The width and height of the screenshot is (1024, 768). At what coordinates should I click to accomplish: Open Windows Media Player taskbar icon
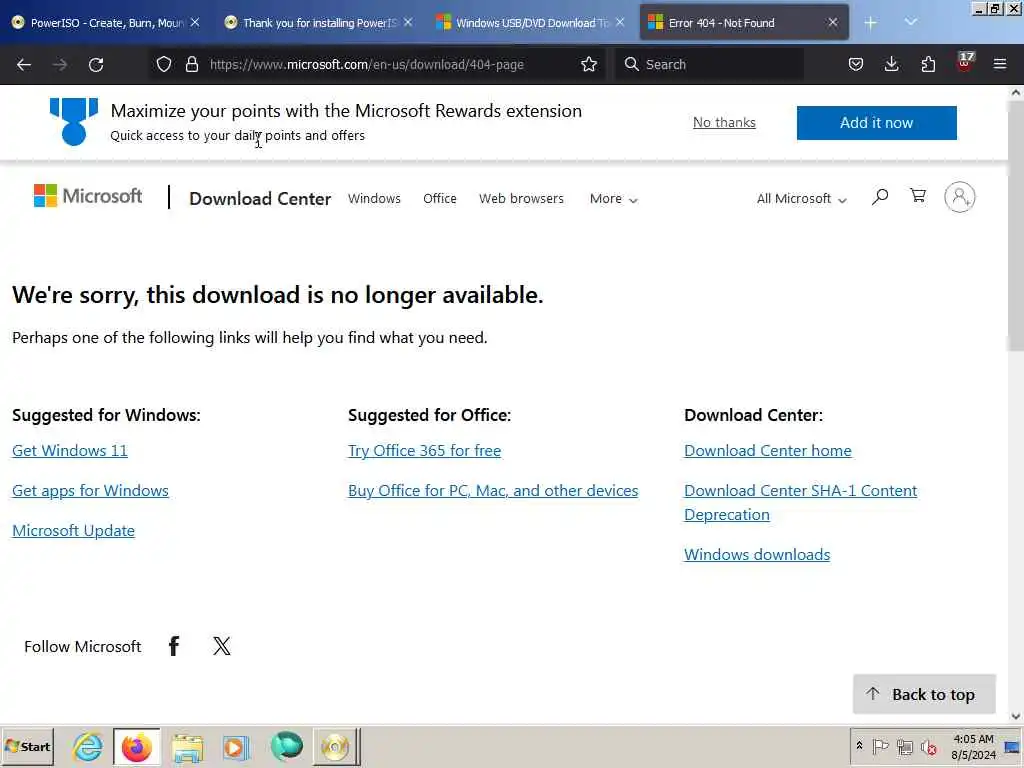tap(236, 746)
